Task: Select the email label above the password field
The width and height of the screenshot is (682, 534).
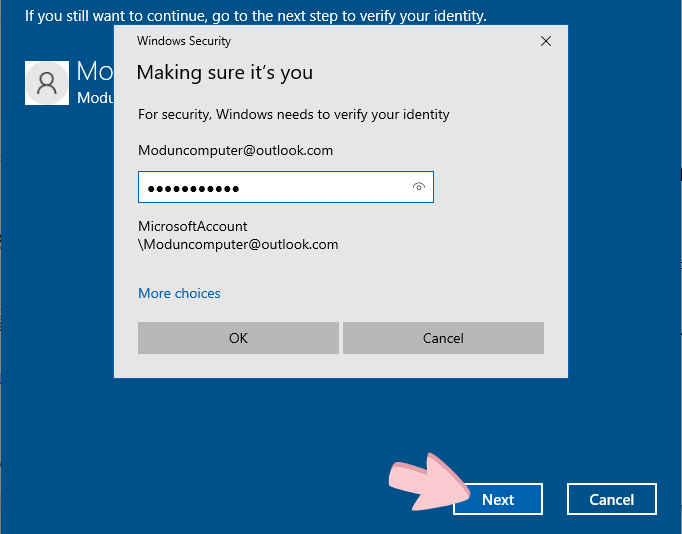Action: [235, 150]
